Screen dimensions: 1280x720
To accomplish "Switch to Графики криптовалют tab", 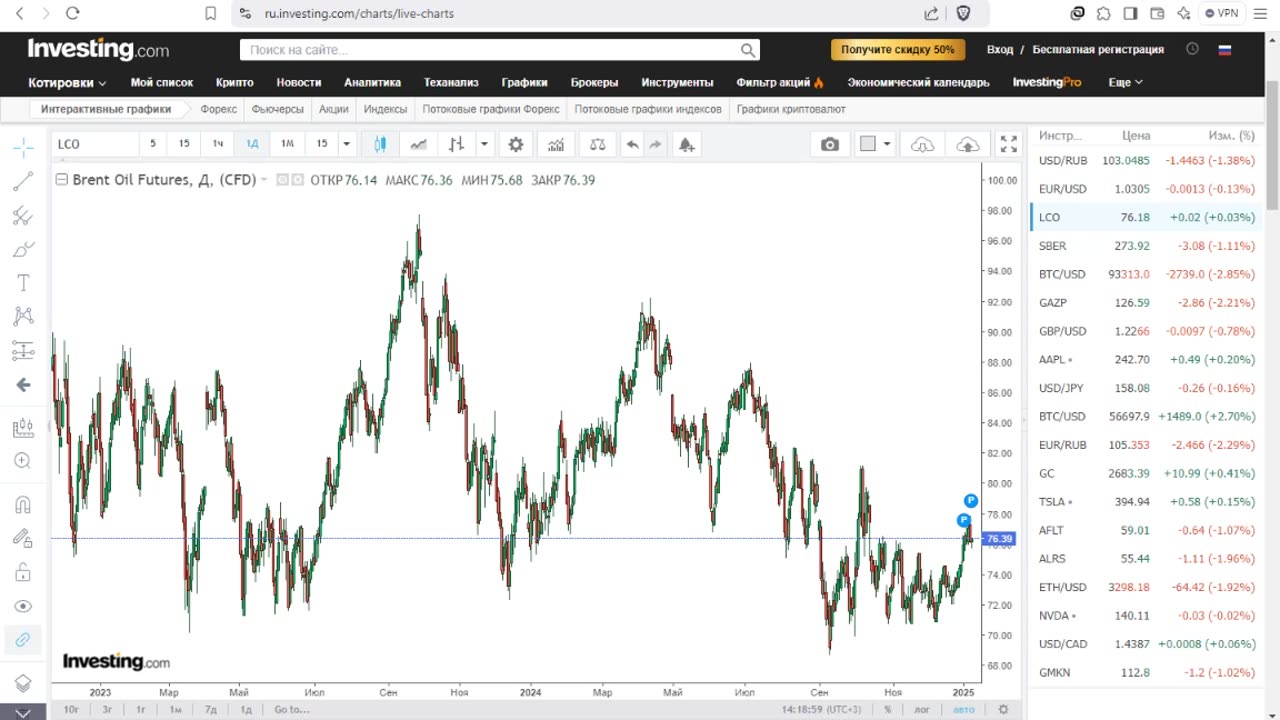I will pos(791,109).
